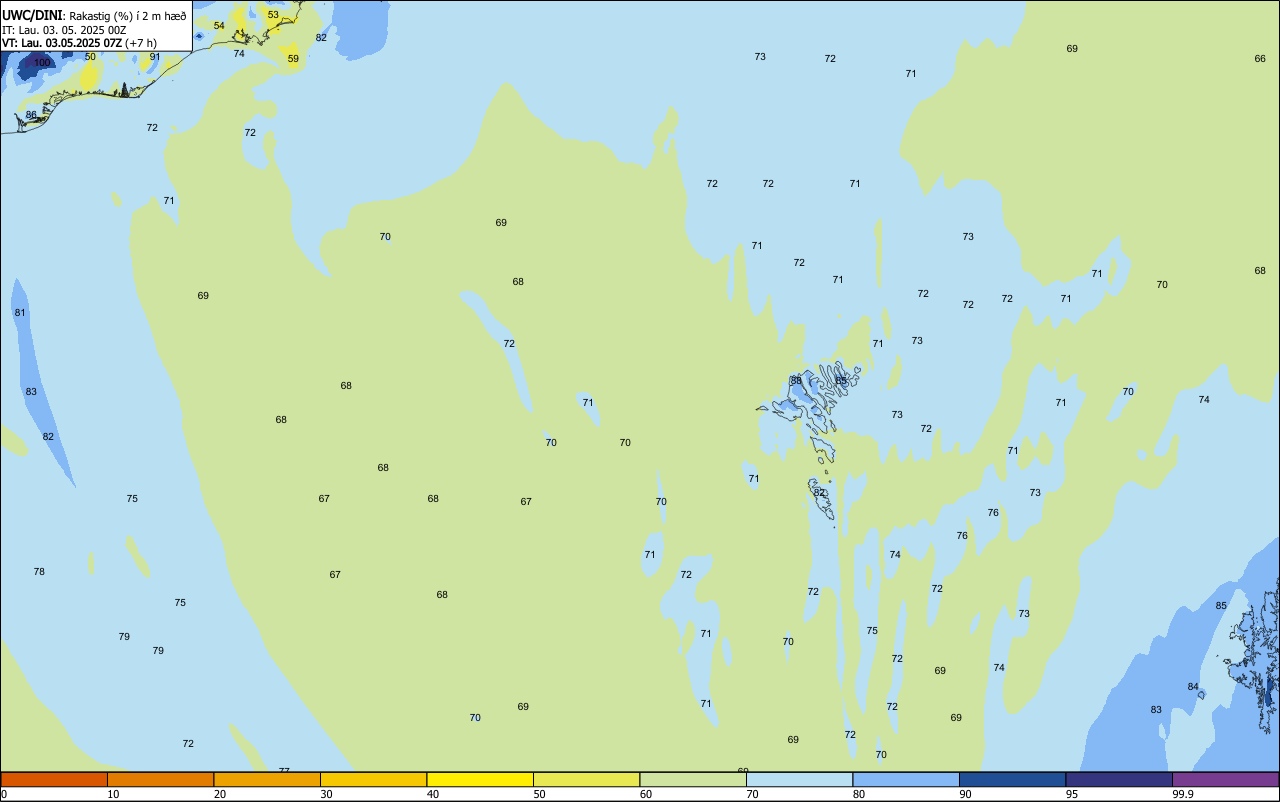The width and height of the screenshot is (1280, 802).
Task: Click the "99.9" legend tick label
Action: (1184, 794)
